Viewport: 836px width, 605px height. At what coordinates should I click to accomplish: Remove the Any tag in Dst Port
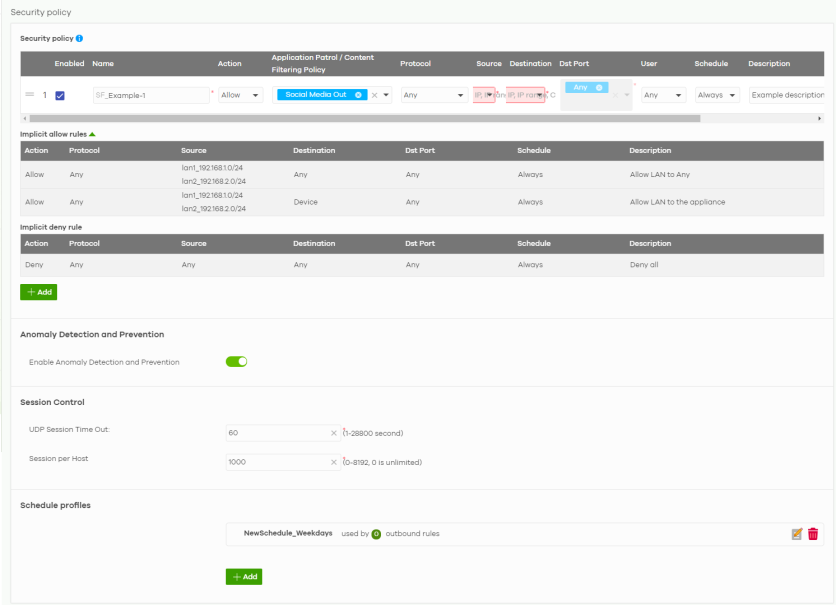tap(599, 88)
